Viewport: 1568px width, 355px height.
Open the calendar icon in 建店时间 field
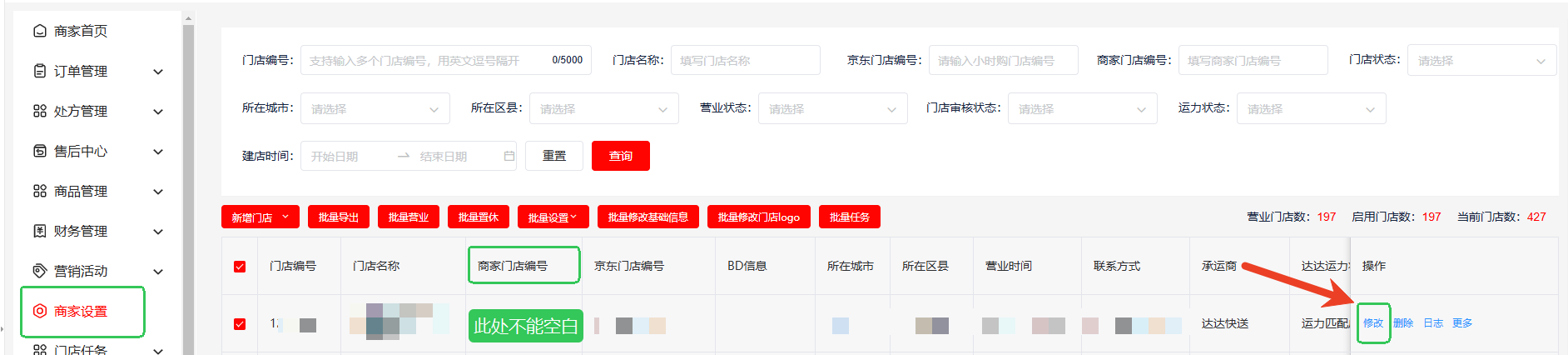(509, 156)
